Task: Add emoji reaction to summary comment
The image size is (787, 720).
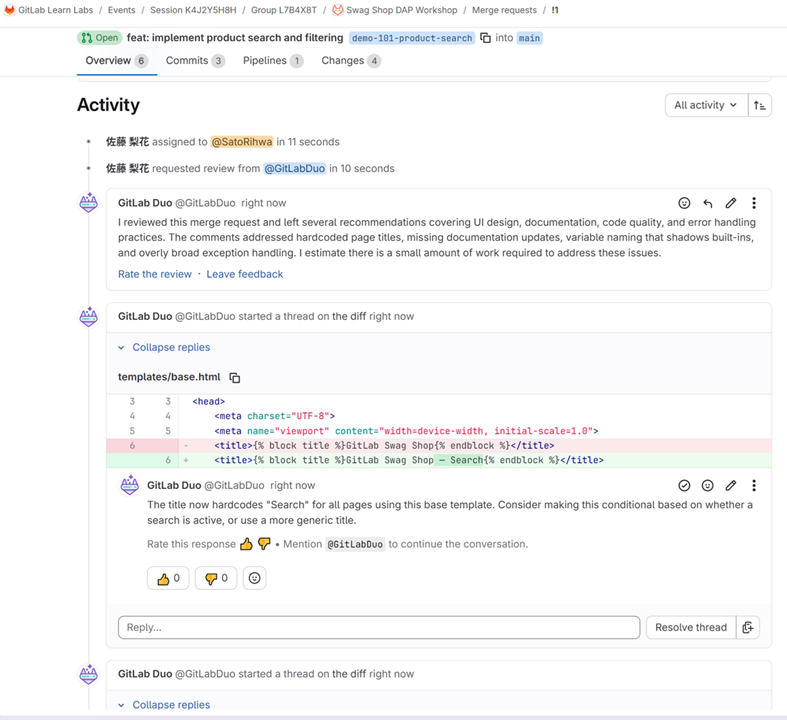Action: pyautogui.click(x=684, y=203)
